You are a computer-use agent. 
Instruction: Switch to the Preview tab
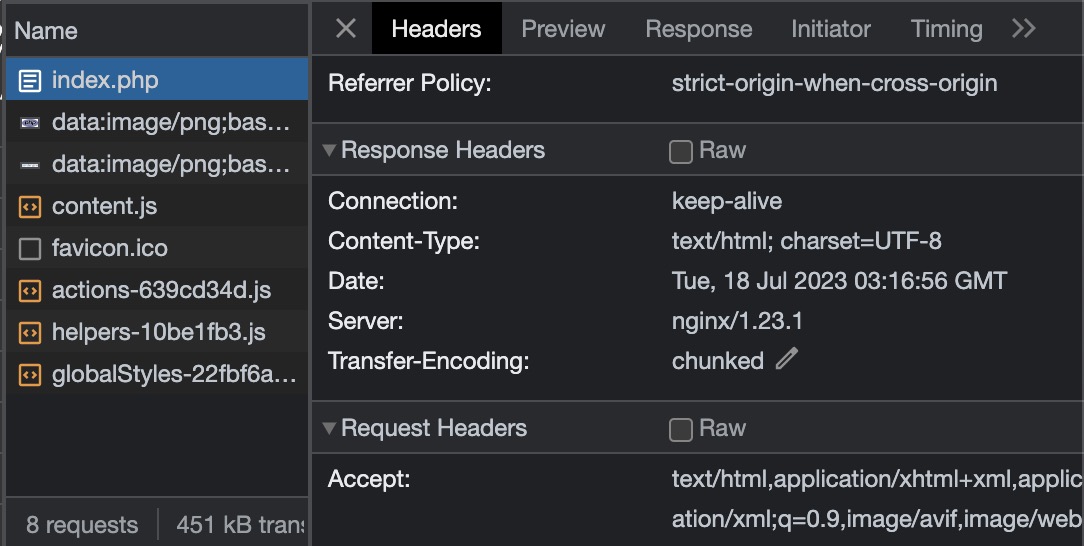tap(563, 29)
